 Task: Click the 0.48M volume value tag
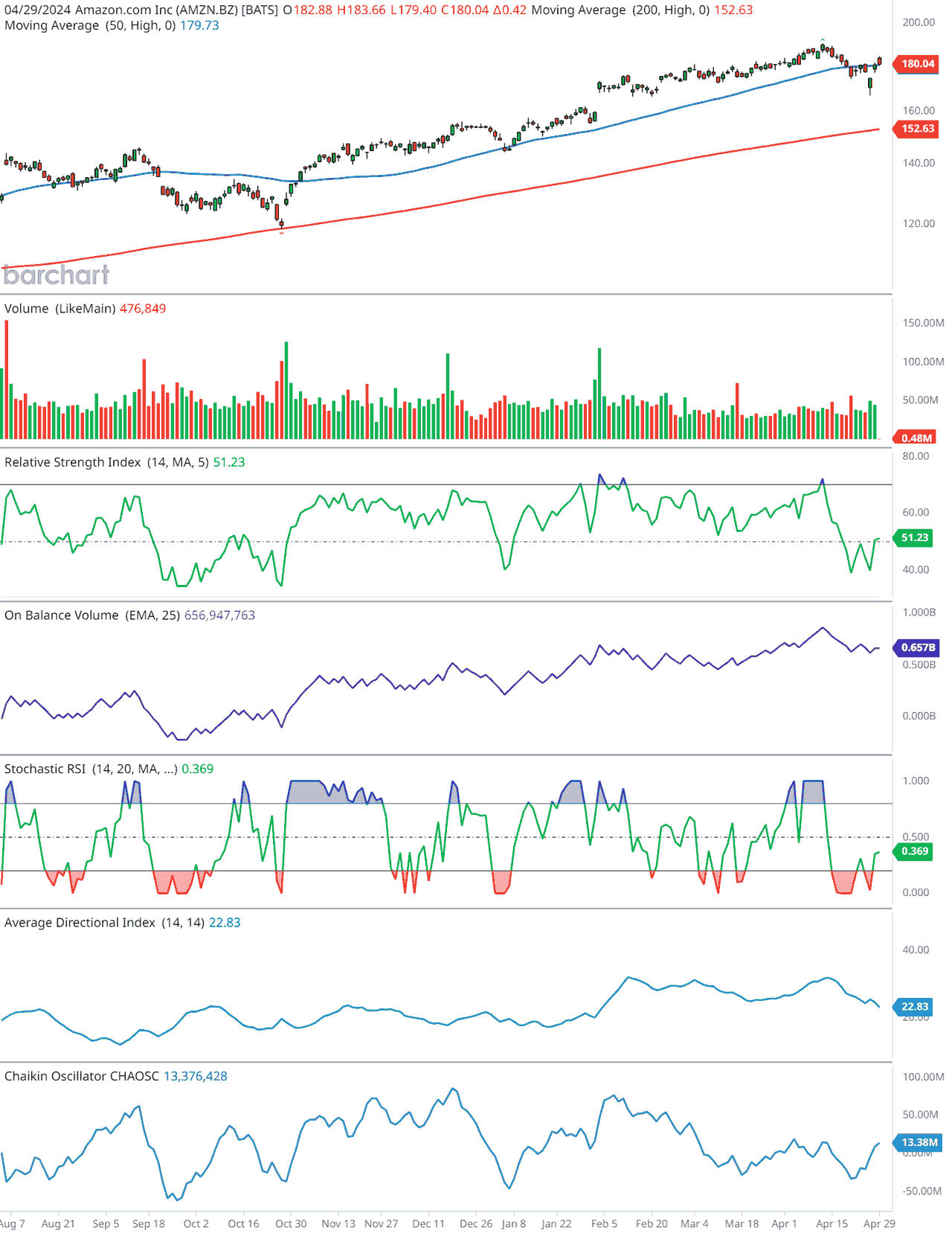click(x=916, y=438)
